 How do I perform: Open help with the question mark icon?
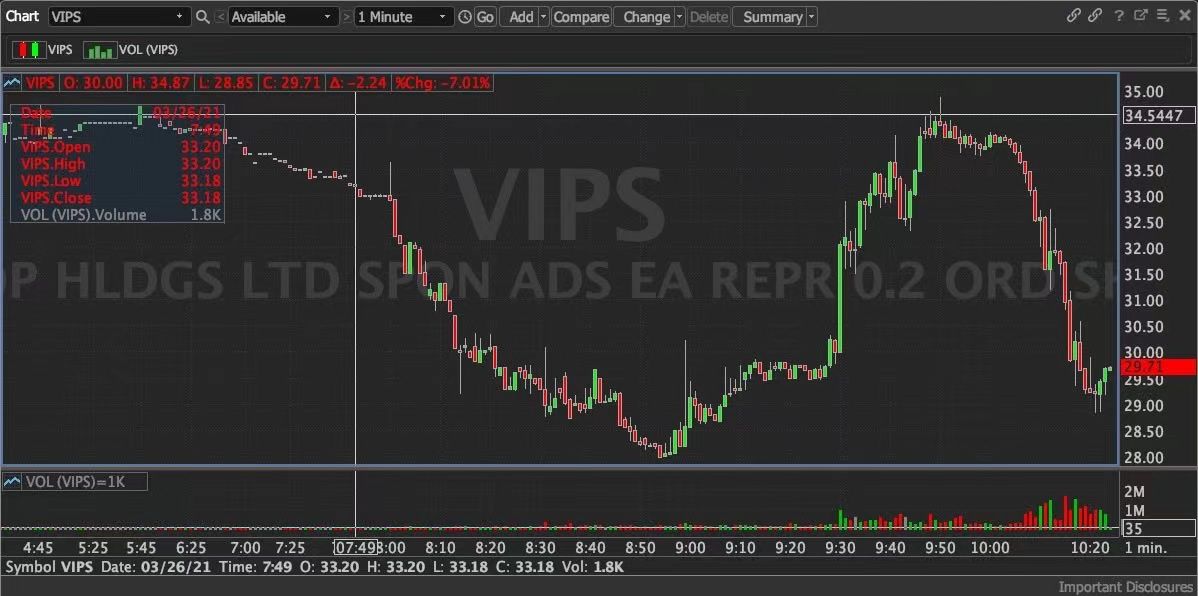tap(1119, 15)
